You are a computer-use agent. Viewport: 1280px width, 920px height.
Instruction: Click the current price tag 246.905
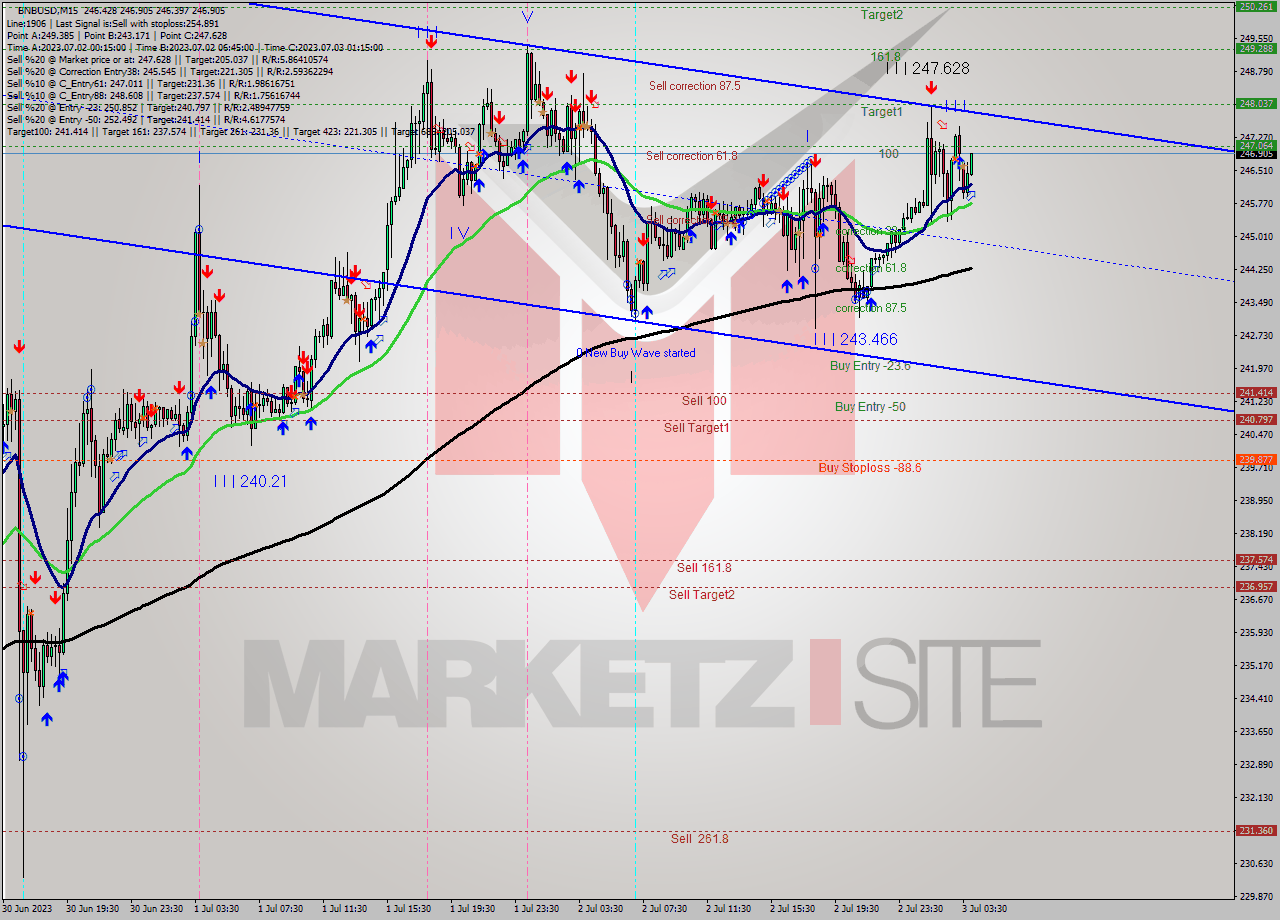pyautogui.click(x=1256, y=153)
